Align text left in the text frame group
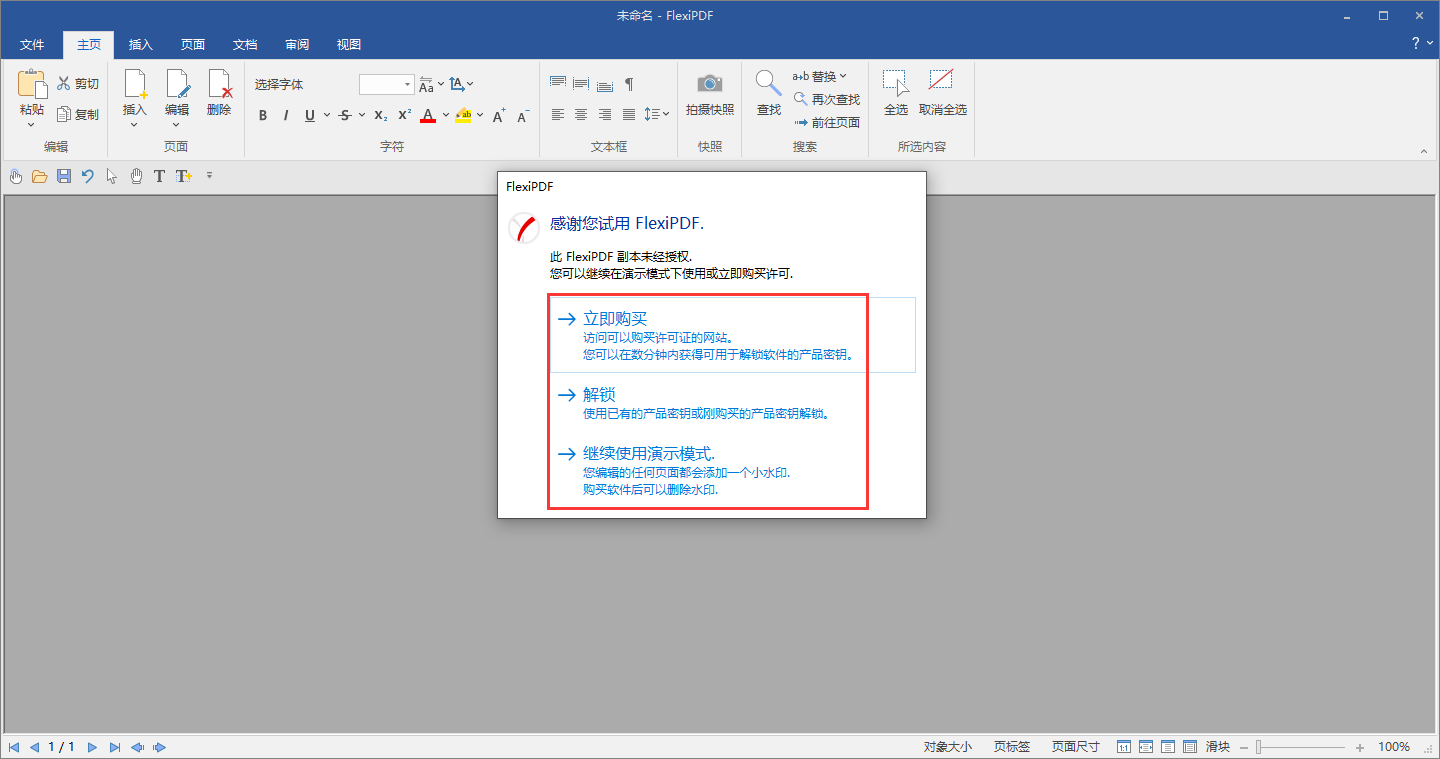This screenshot has width=1440, height=759. [557, 115]
